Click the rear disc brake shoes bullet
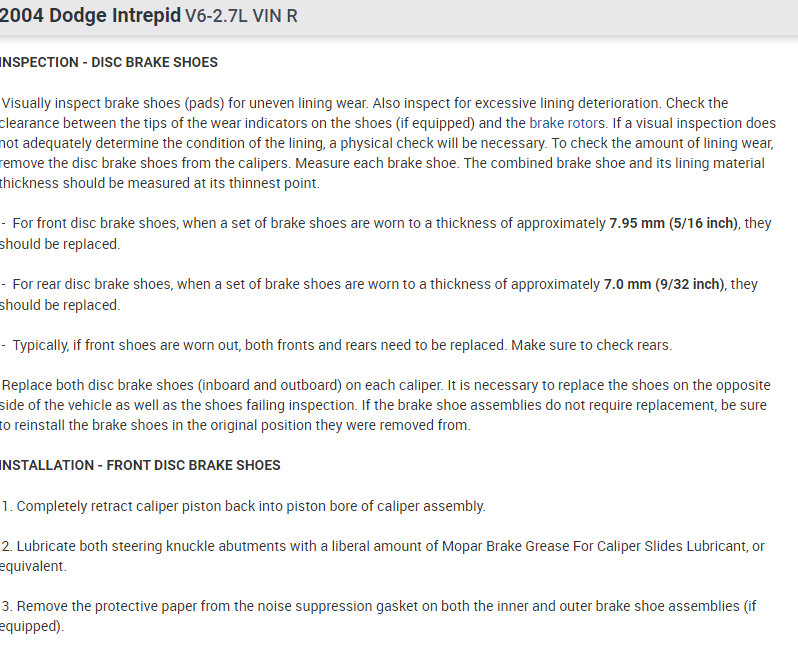The height and width of the screenshot is (669, 798). point(300,284)
